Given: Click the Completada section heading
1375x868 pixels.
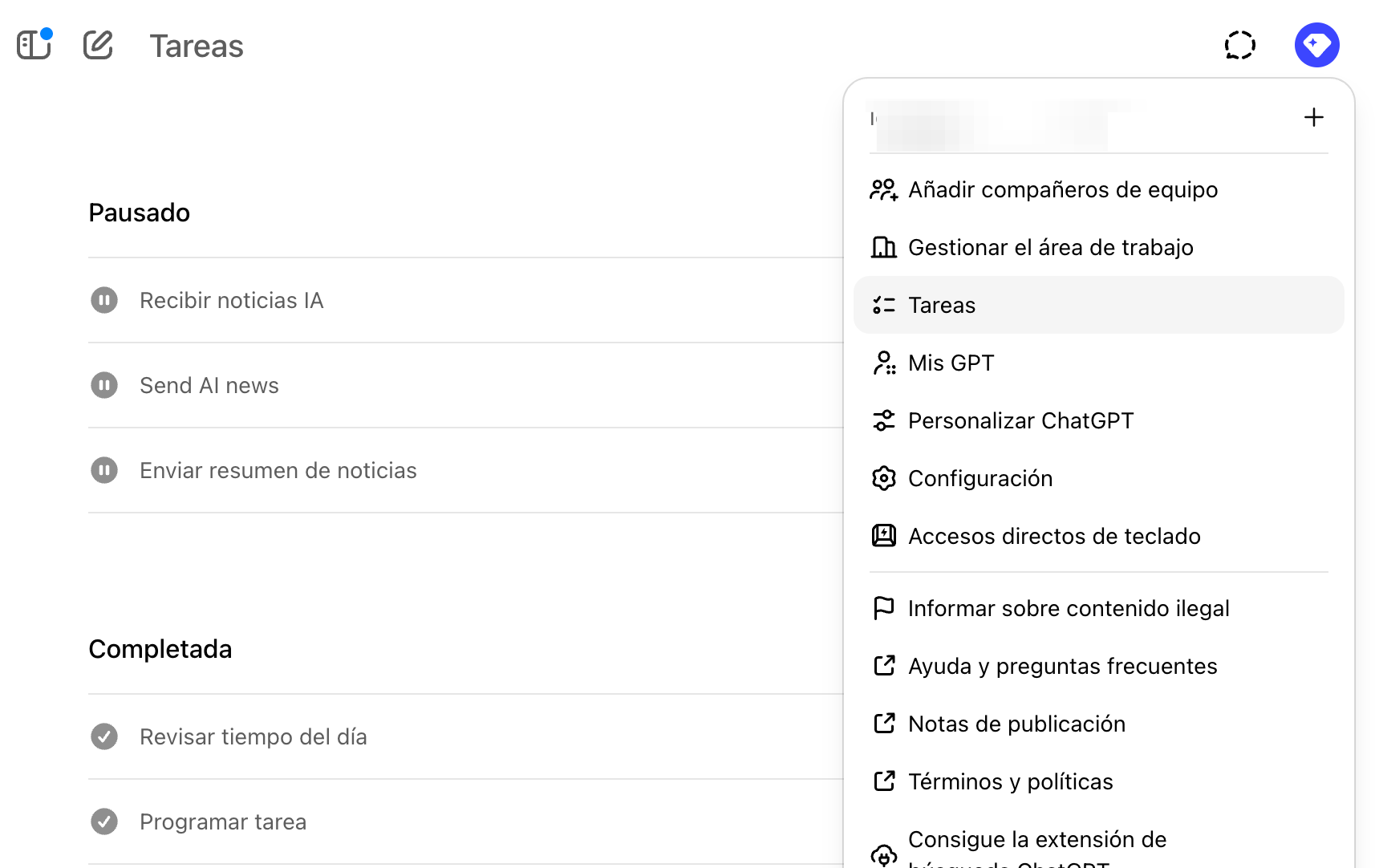Looking at the screenshot, I should point(160,649).
